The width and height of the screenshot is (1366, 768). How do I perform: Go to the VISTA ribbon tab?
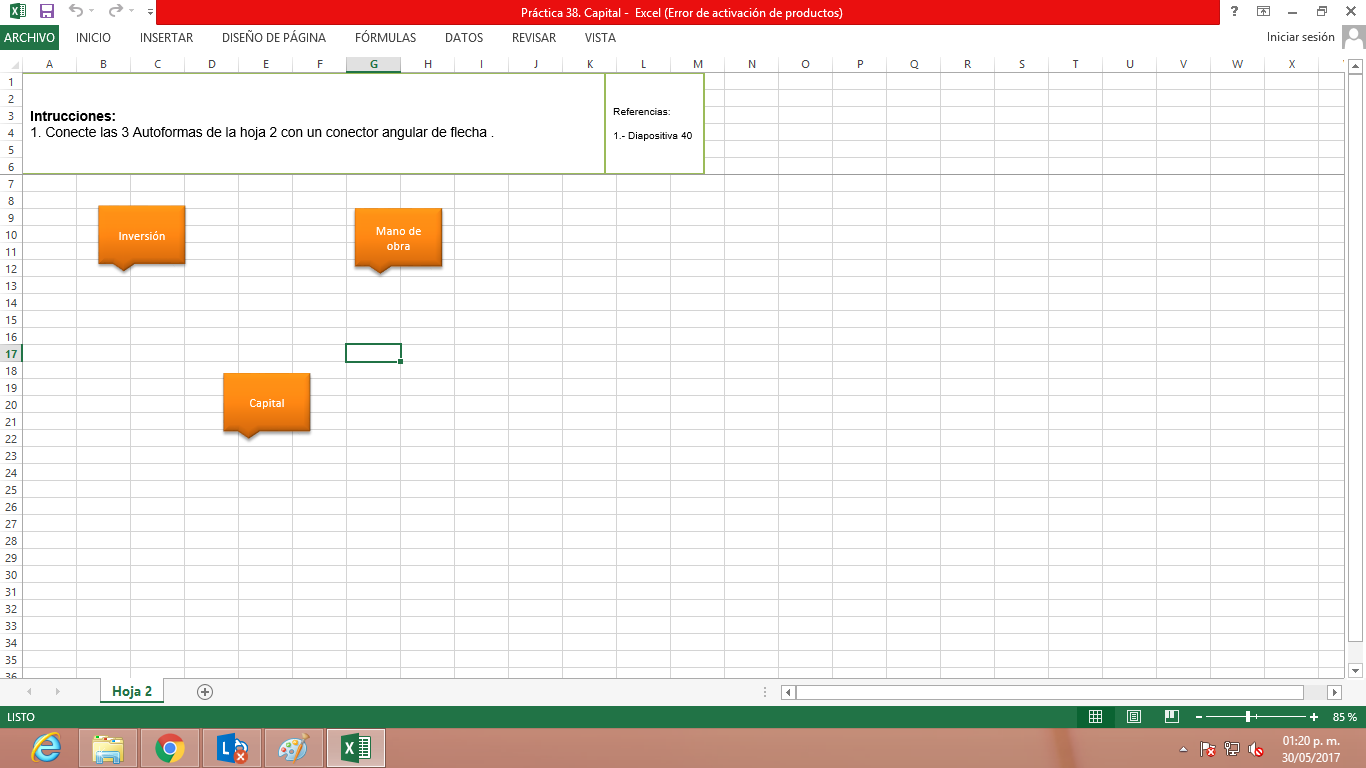[600, 37]
